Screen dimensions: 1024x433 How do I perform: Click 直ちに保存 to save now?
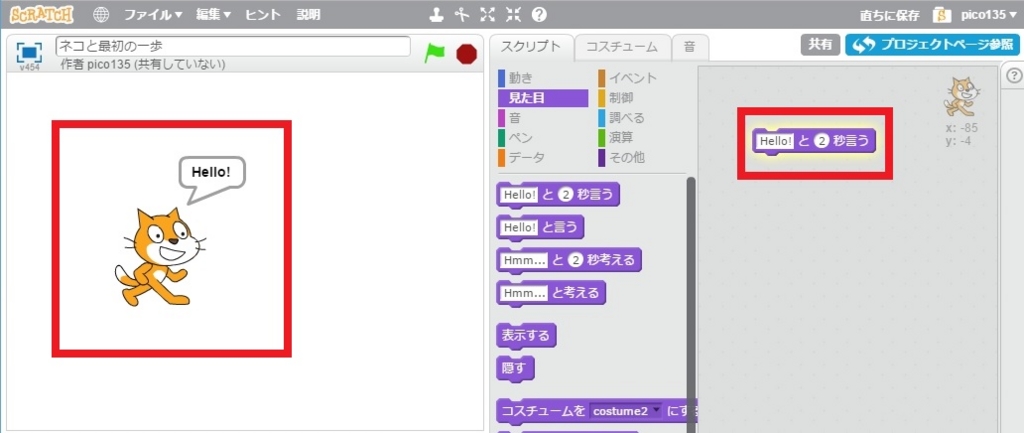(891, 15)
